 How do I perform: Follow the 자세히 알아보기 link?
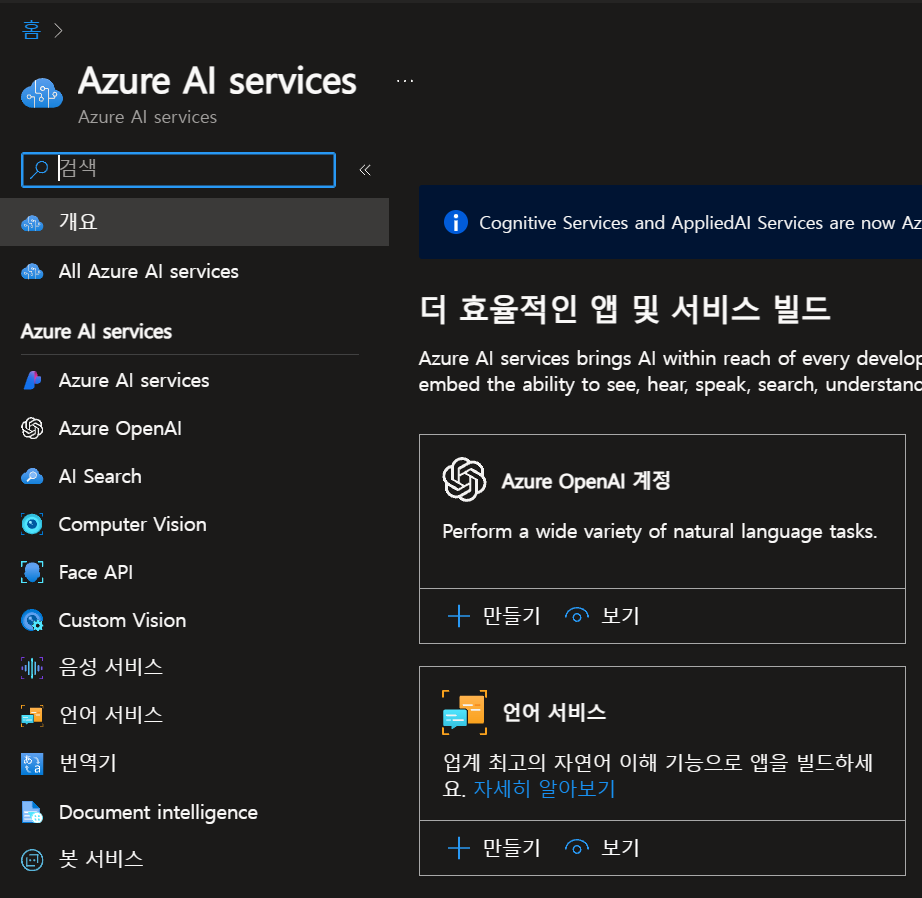[x=544, y=789]
